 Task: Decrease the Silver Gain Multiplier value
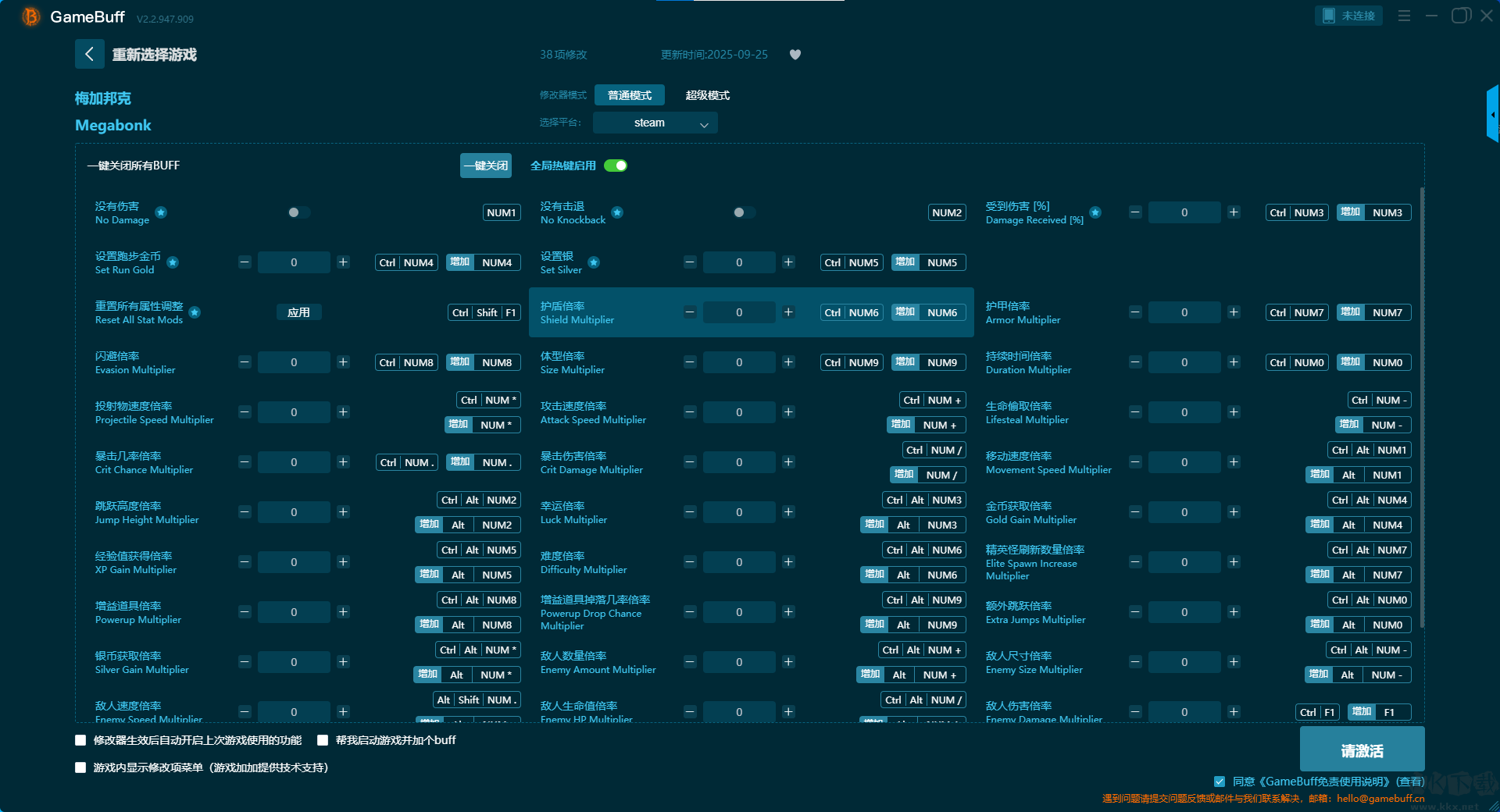tap(245, 662)
